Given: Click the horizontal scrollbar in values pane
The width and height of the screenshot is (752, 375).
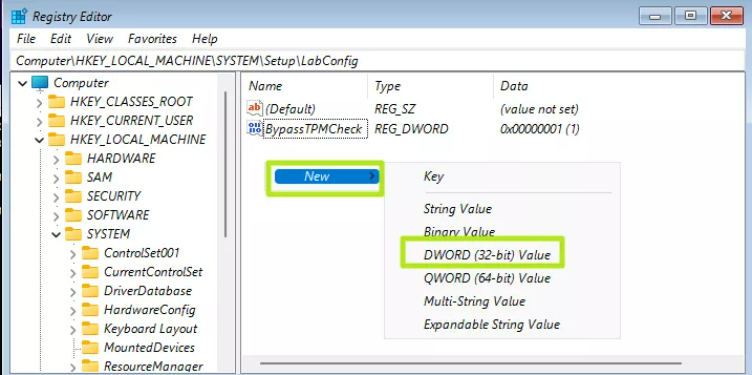Looking at the screenshot, I should pos(470,363).
